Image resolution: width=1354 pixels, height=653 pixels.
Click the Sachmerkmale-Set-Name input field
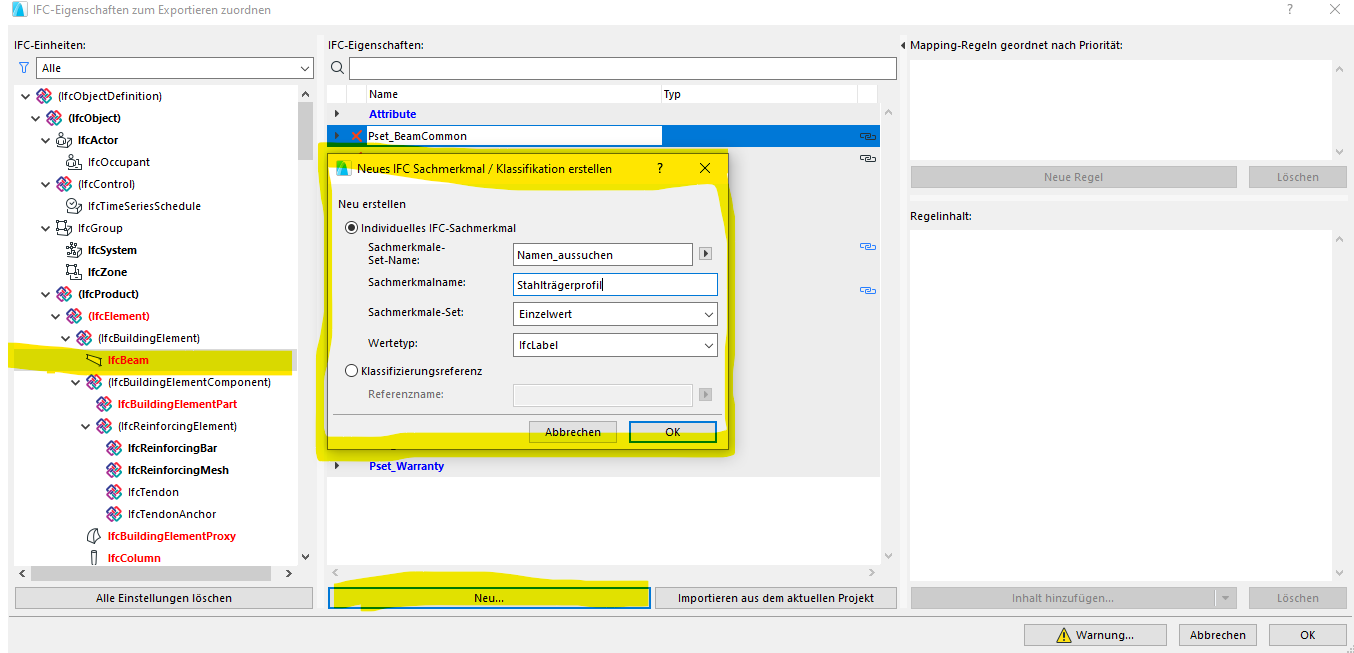tap(602, 255)
